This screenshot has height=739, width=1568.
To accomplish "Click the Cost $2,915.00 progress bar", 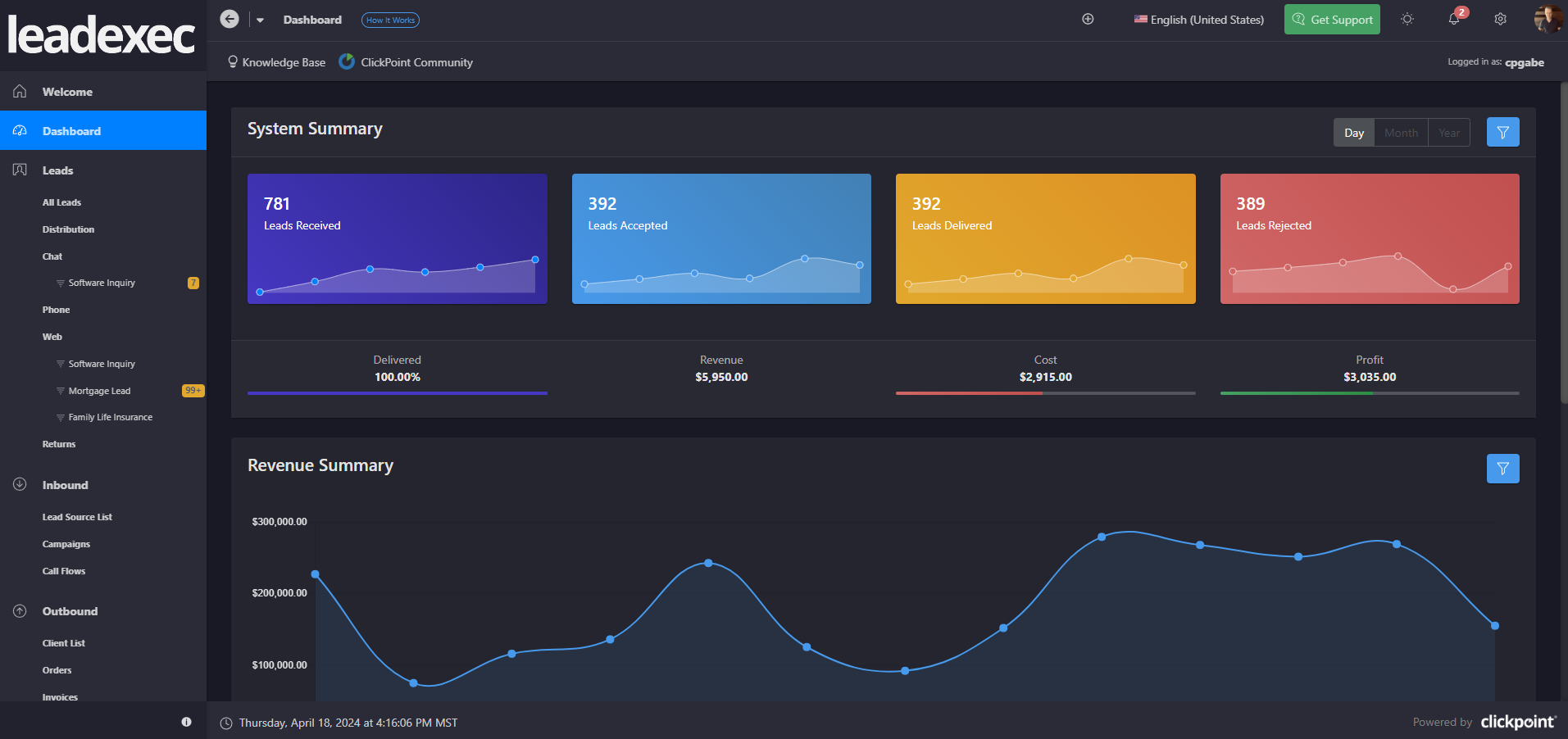I will click(1045, 393).
